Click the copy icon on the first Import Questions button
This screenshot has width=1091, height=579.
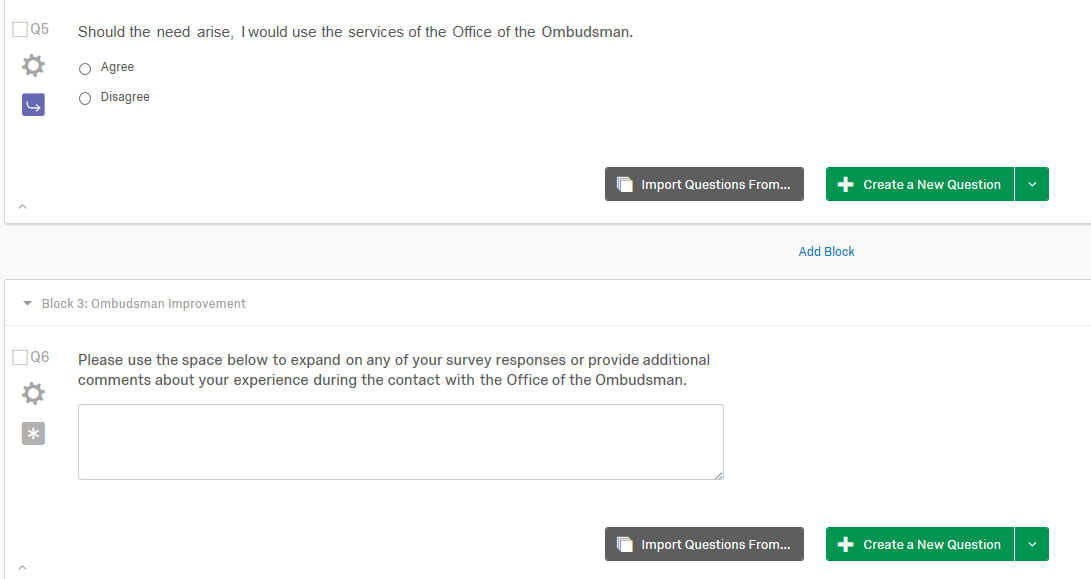625,184
